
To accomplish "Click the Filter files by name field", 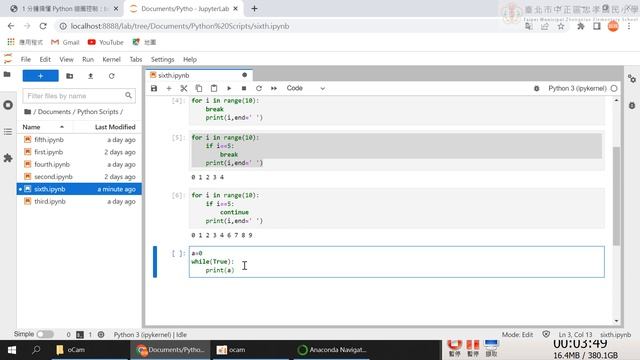I will point(79,96).
